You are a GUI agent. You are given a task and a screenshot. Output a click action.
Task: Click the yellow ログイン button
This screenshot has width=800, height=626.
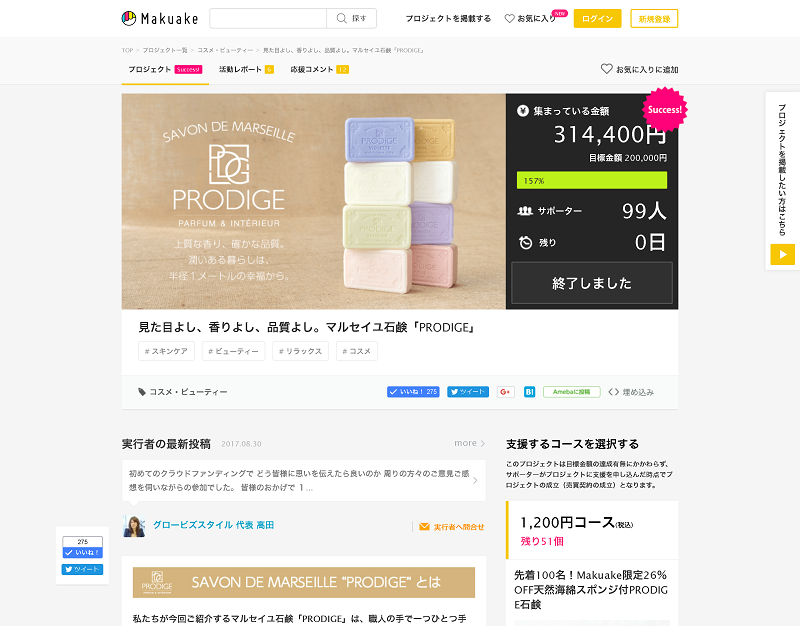tap(597, 18)
